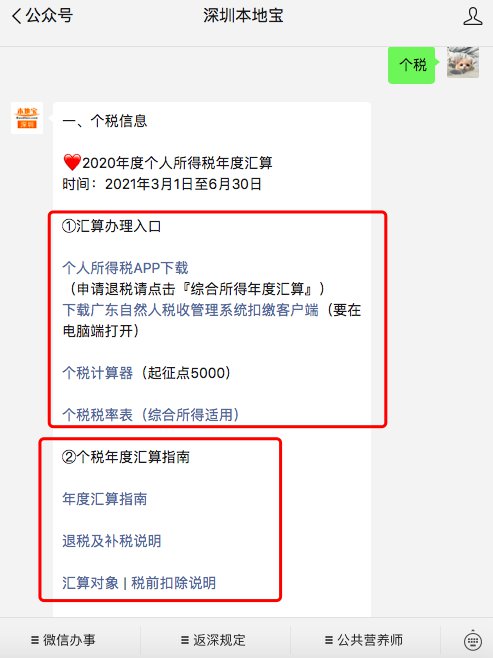Tap the green 个税 message bubble
The image size is (493, 658).
coord(412,65)
